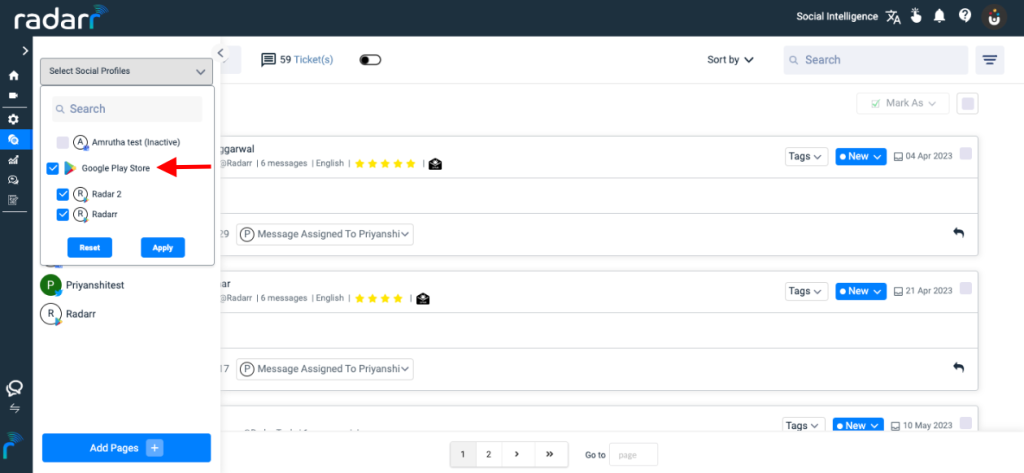
Task: Tick the select-all checkbox beside Mark As
Action: 968,103
